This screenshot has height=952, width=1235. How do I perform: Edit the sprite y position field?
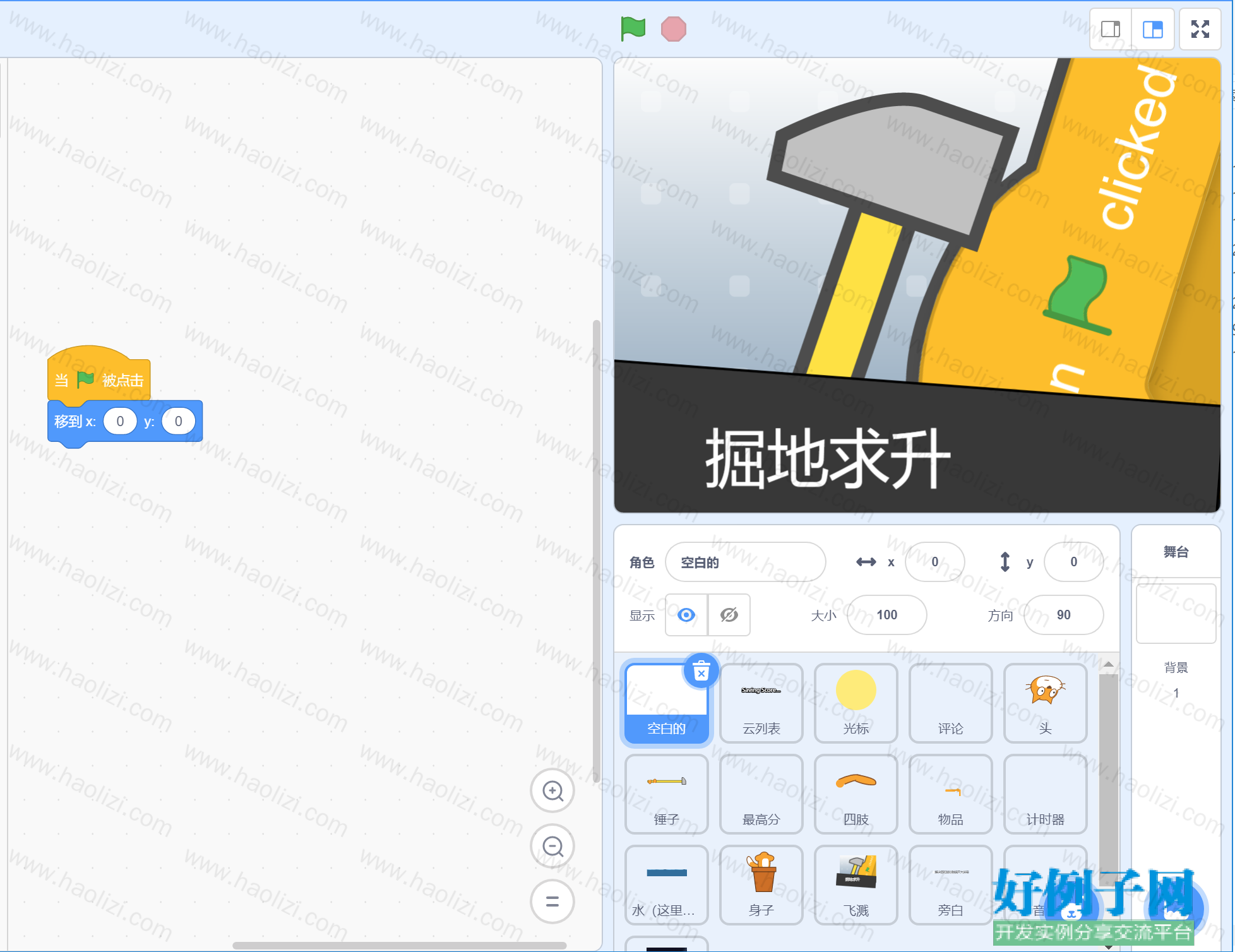(1074, 562)
